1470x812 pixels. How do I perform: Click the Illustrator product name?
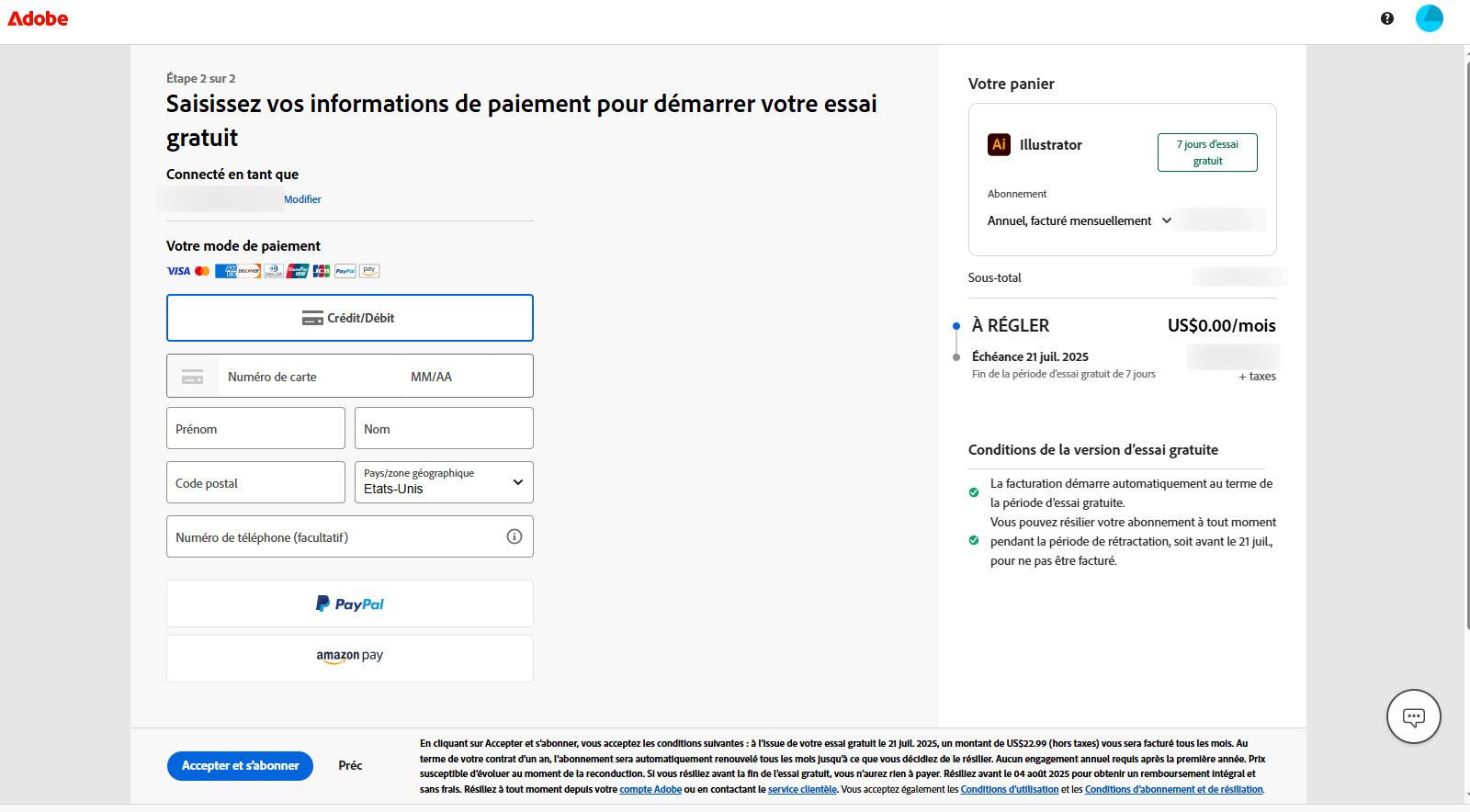coord(1050,145)
